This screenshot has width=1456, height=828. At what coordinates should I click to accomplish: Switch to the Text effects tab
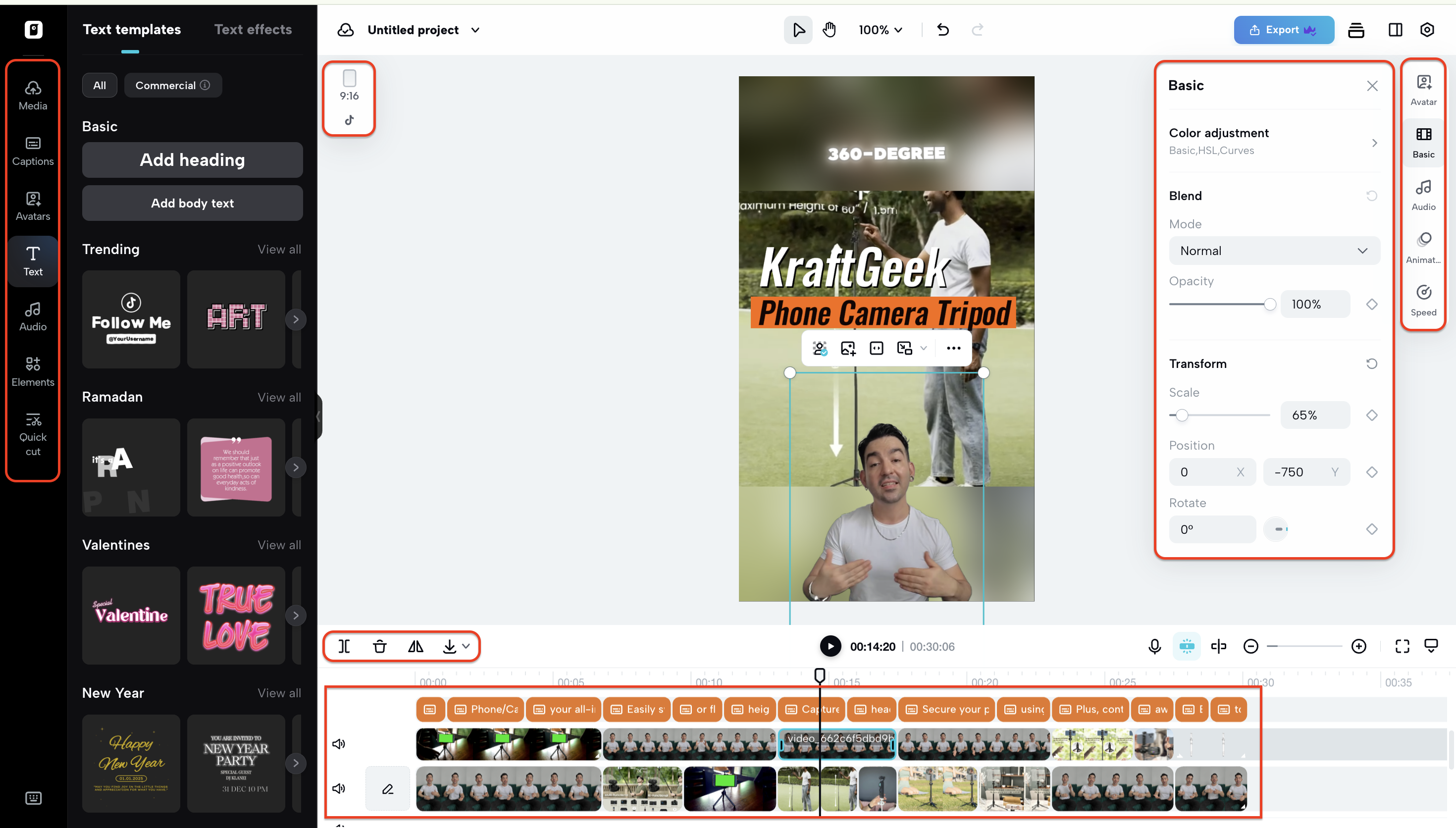253,30
